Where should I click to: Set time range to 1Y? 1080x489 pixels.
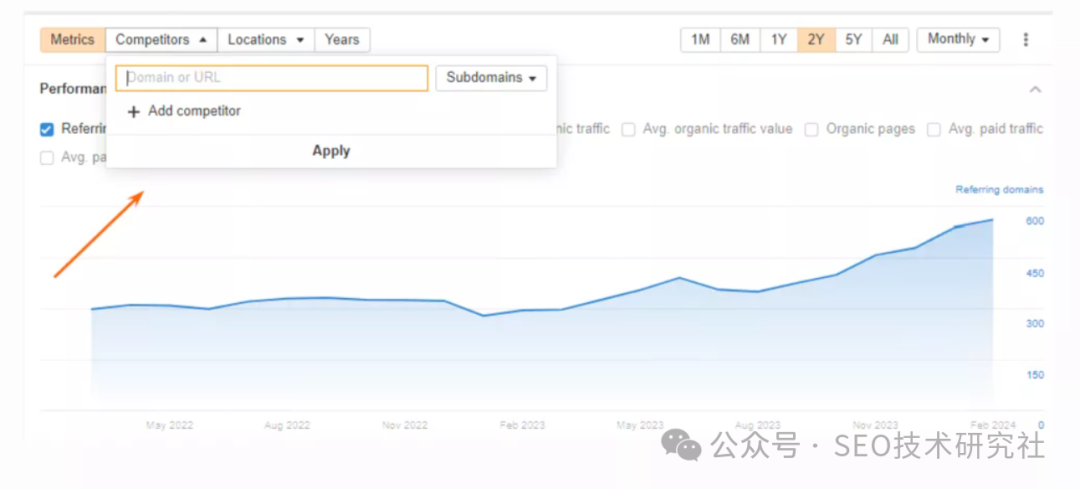pyautogui.click(x=779, y=40)
